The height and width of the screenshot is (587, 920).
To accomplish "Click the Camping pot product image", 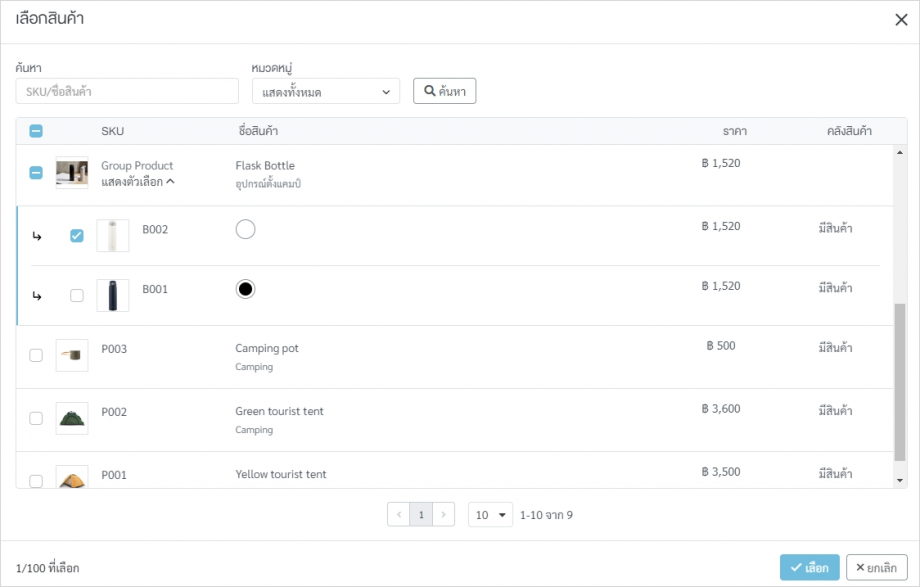I will pyautogui.click(x=72, y=356).
